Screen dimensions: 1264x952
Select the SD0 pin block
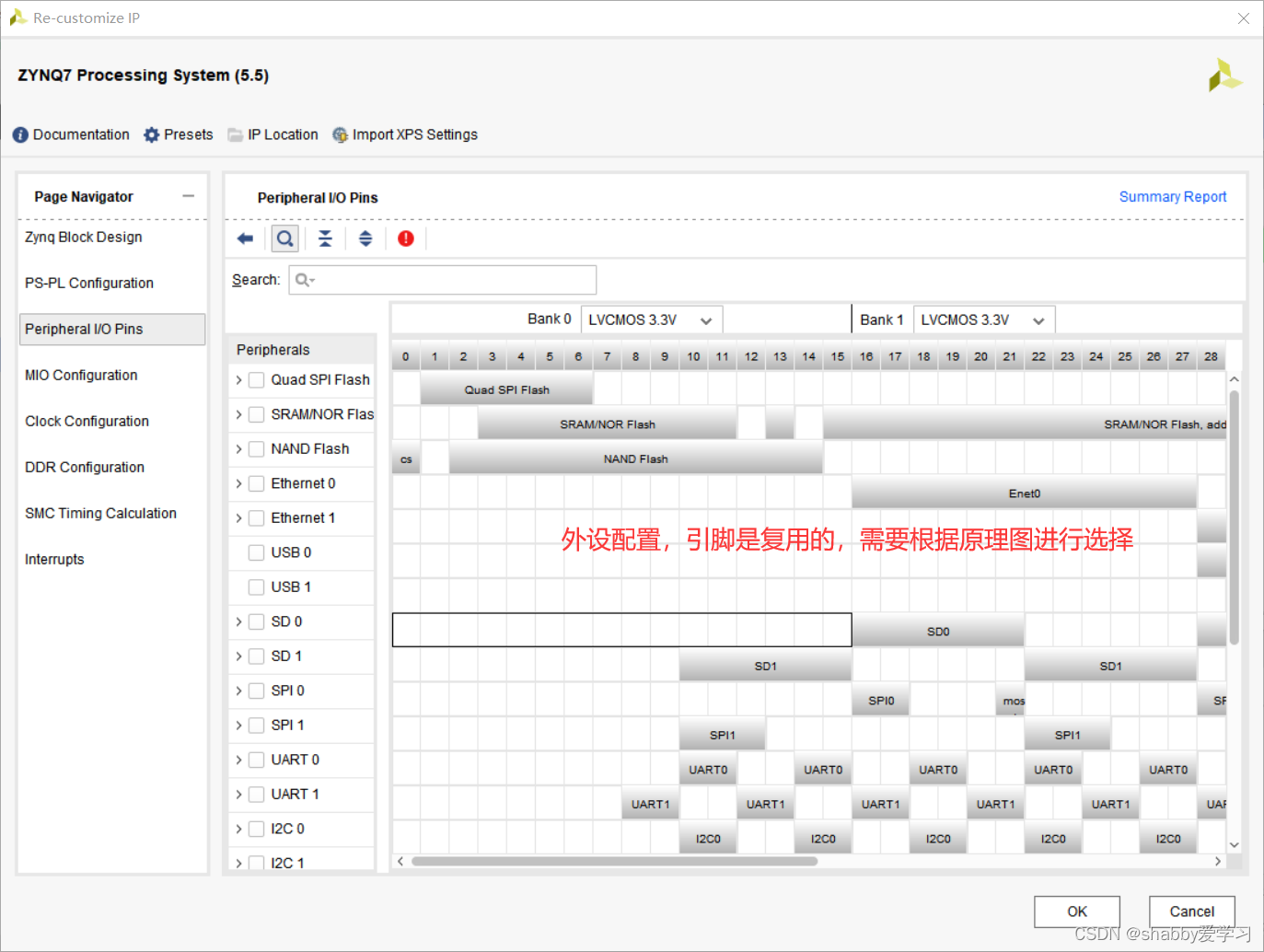[938, 632]
